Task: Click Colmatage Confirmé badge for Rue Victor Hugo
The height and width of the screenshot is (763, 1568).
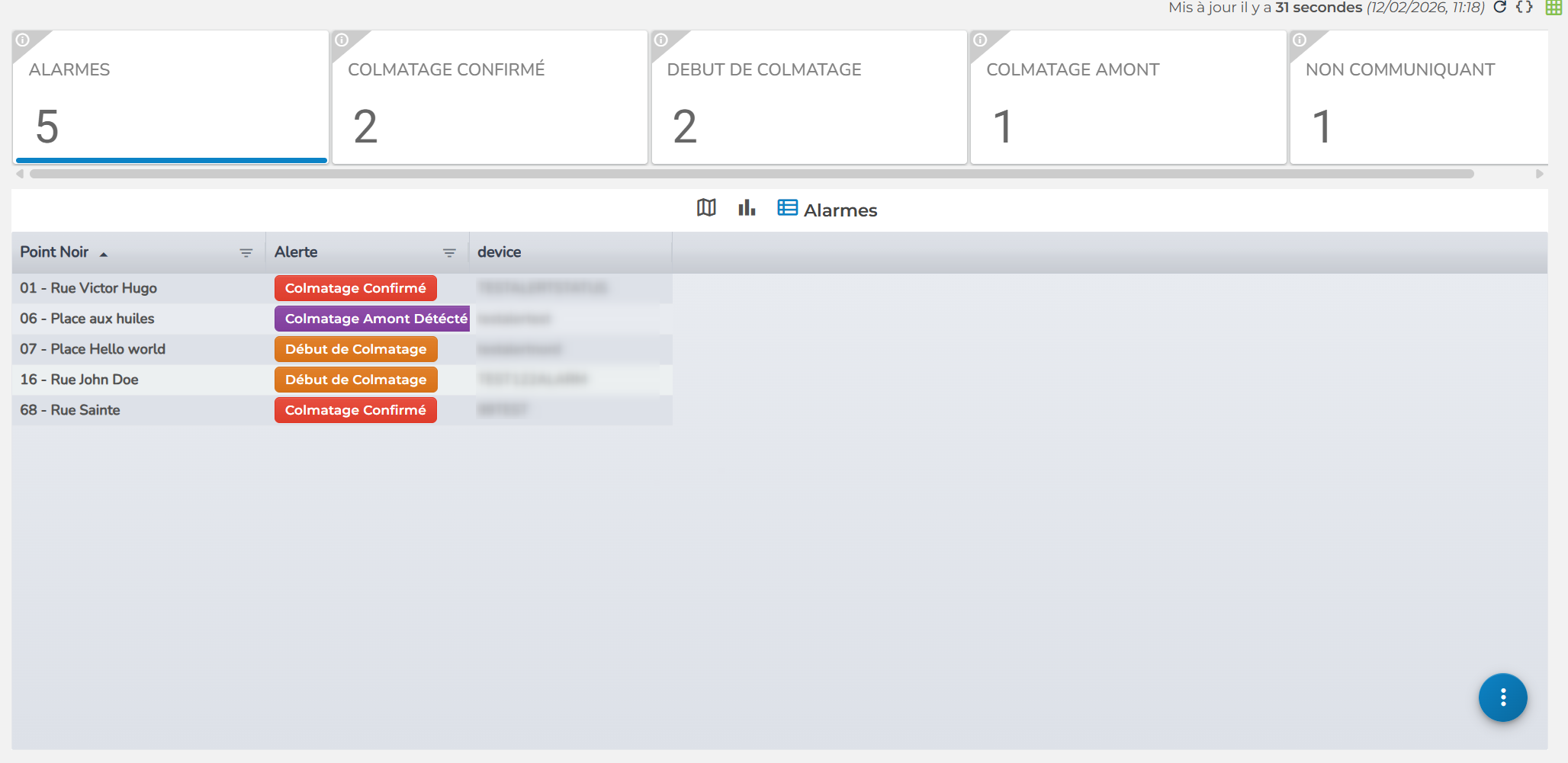Action: [x=355, y=288]
